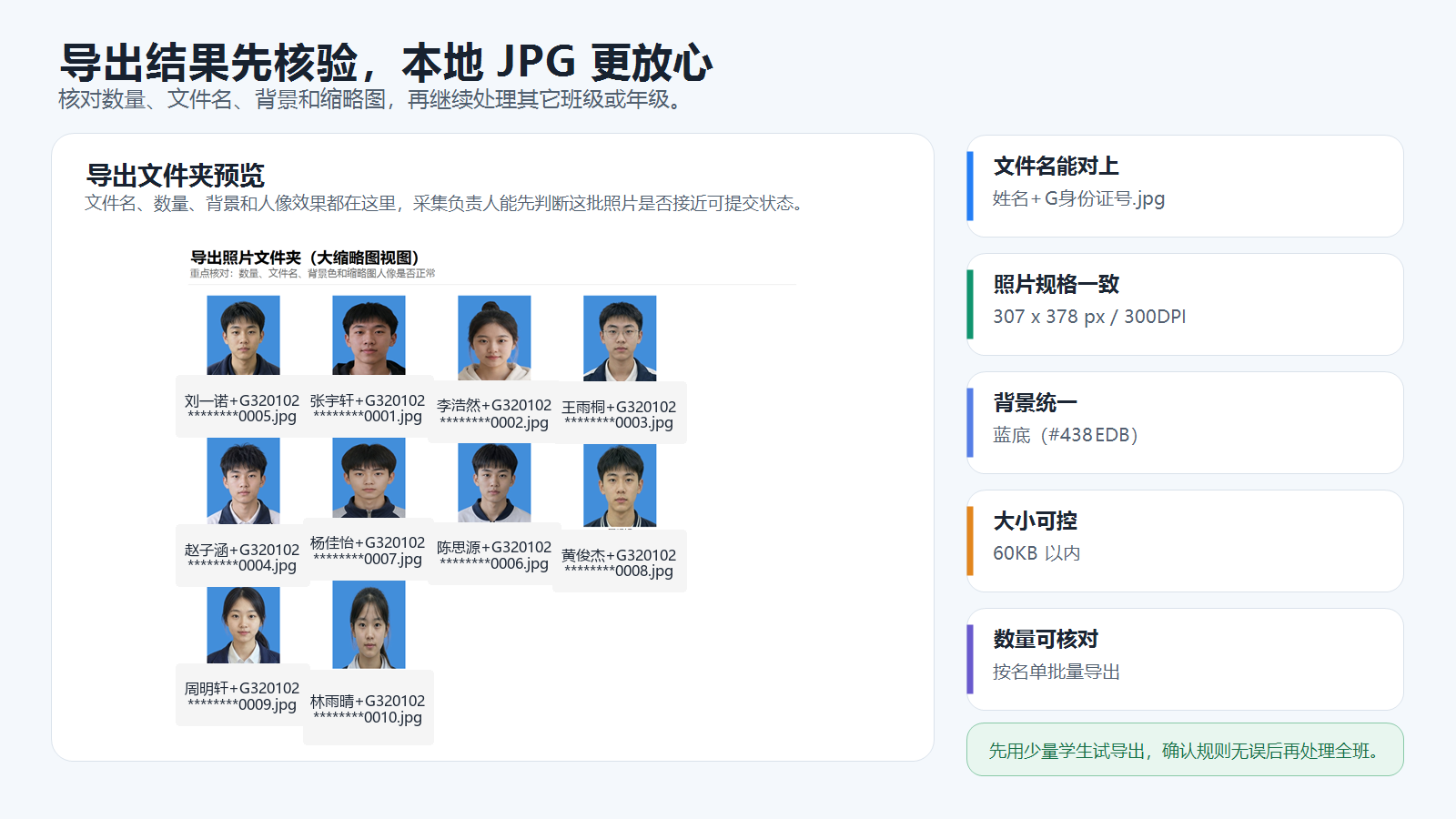Click file name 张宇轩+G320102********0001.jpg
The width and height of the screenshot is (1456, 819).
click(368, 409)
